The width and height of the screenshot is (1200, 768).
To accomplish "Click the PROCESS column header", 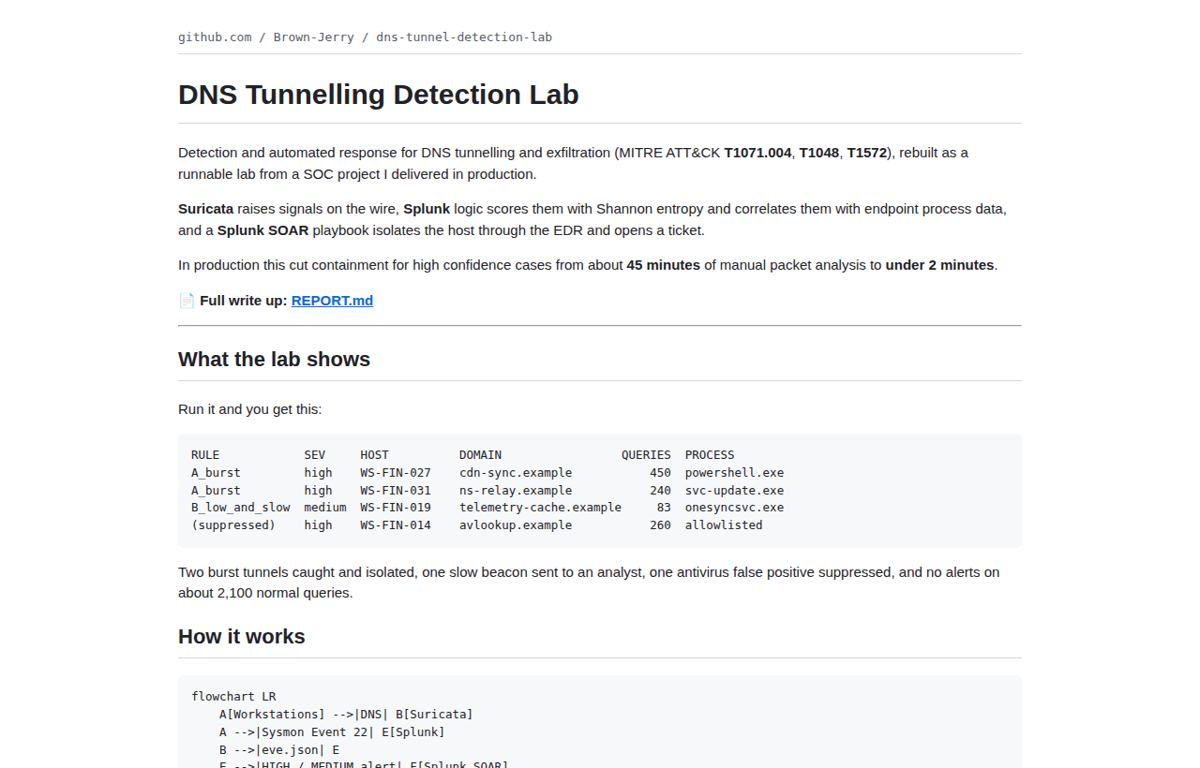I will pos(710,455).
